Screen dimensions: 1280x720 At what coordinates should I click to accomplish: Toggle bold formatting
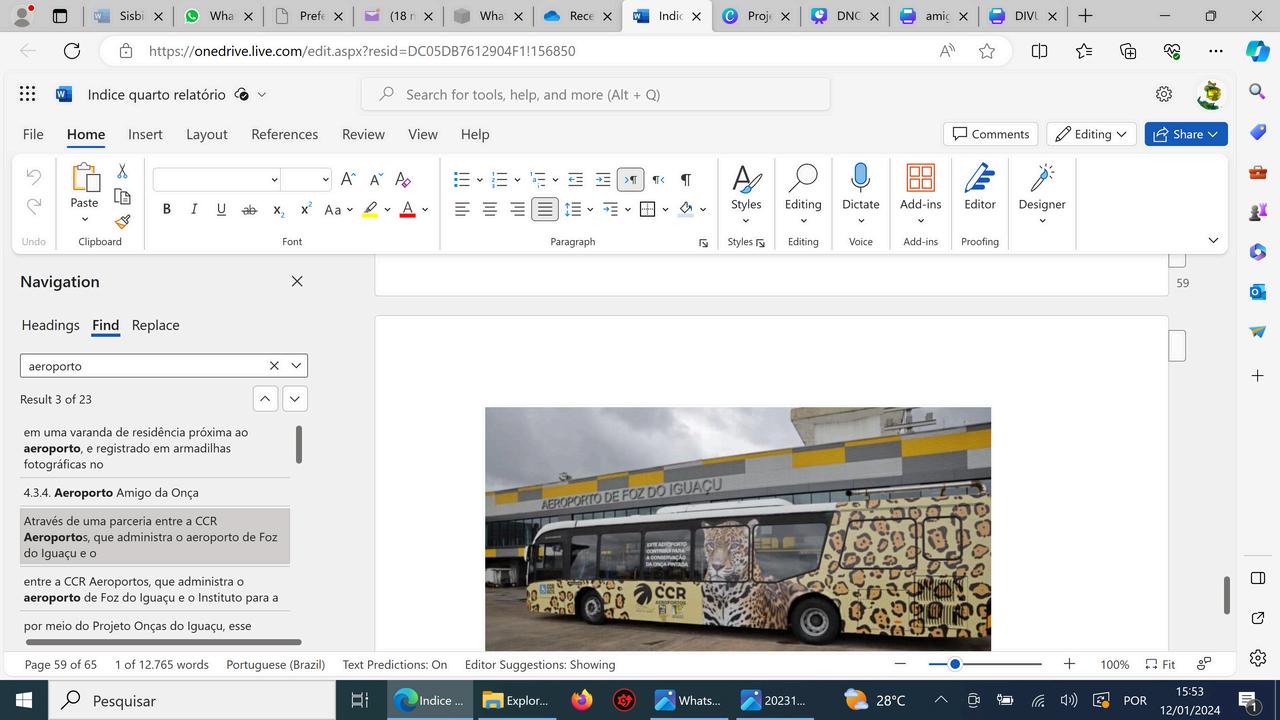point(167,209)
